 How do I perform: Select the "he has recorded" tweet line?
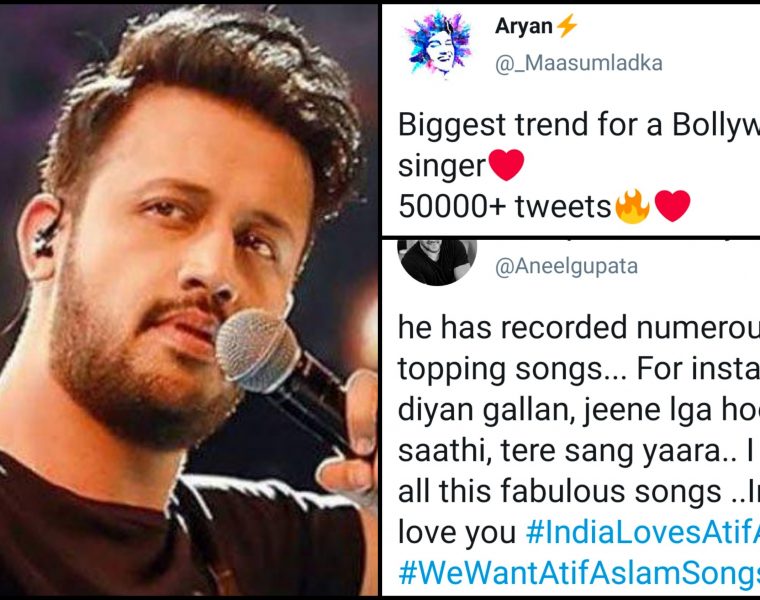tap(579, 328)
